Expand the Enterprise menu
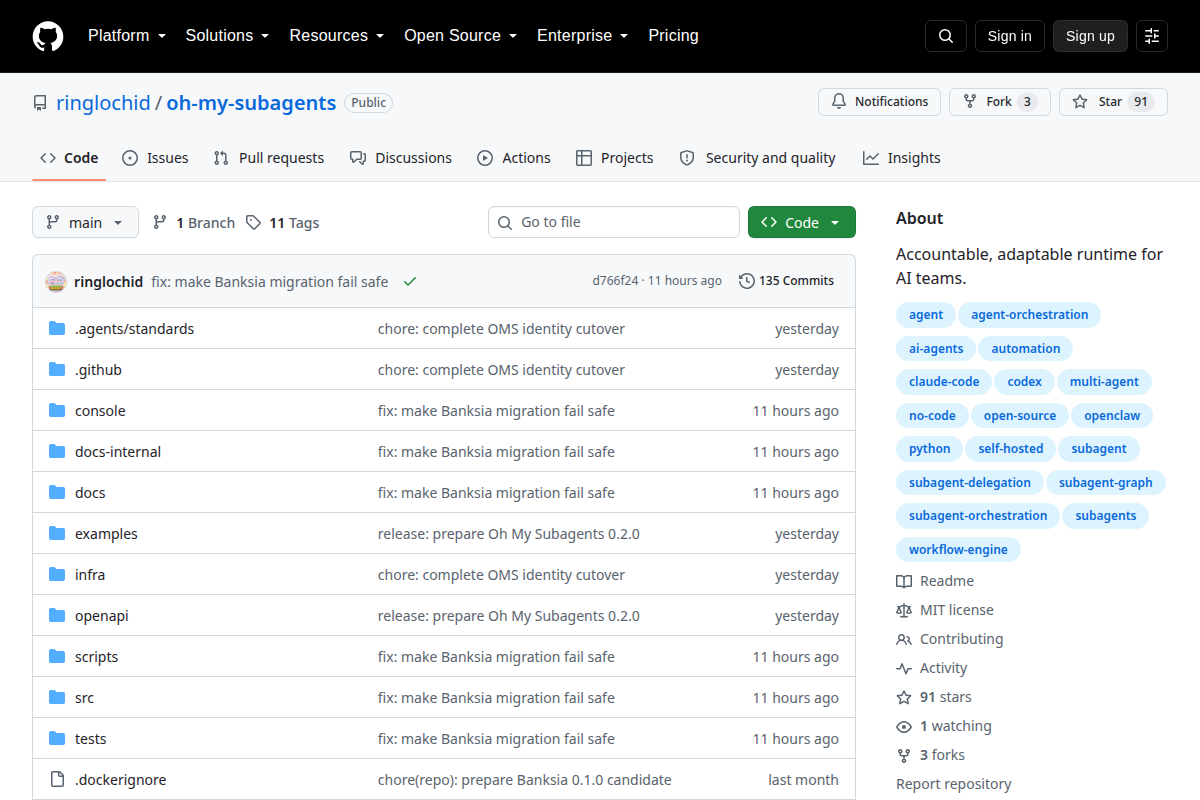Image resolution: width=1200 pixels, height=800 pixels. tap(582, 36)
